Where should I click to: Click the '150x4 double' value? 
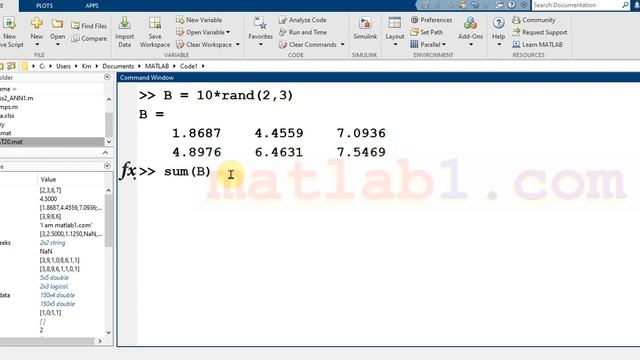[57, 295]
